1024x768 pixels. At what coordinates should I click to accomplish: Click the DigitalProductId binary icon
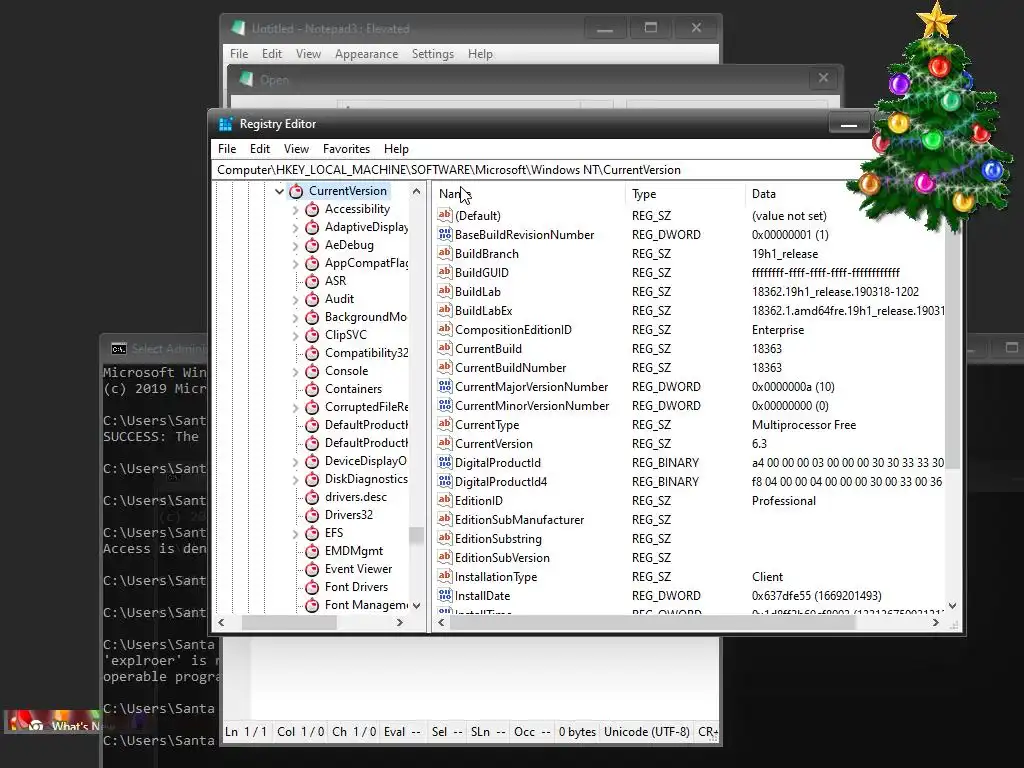click(x=445, y=462)
